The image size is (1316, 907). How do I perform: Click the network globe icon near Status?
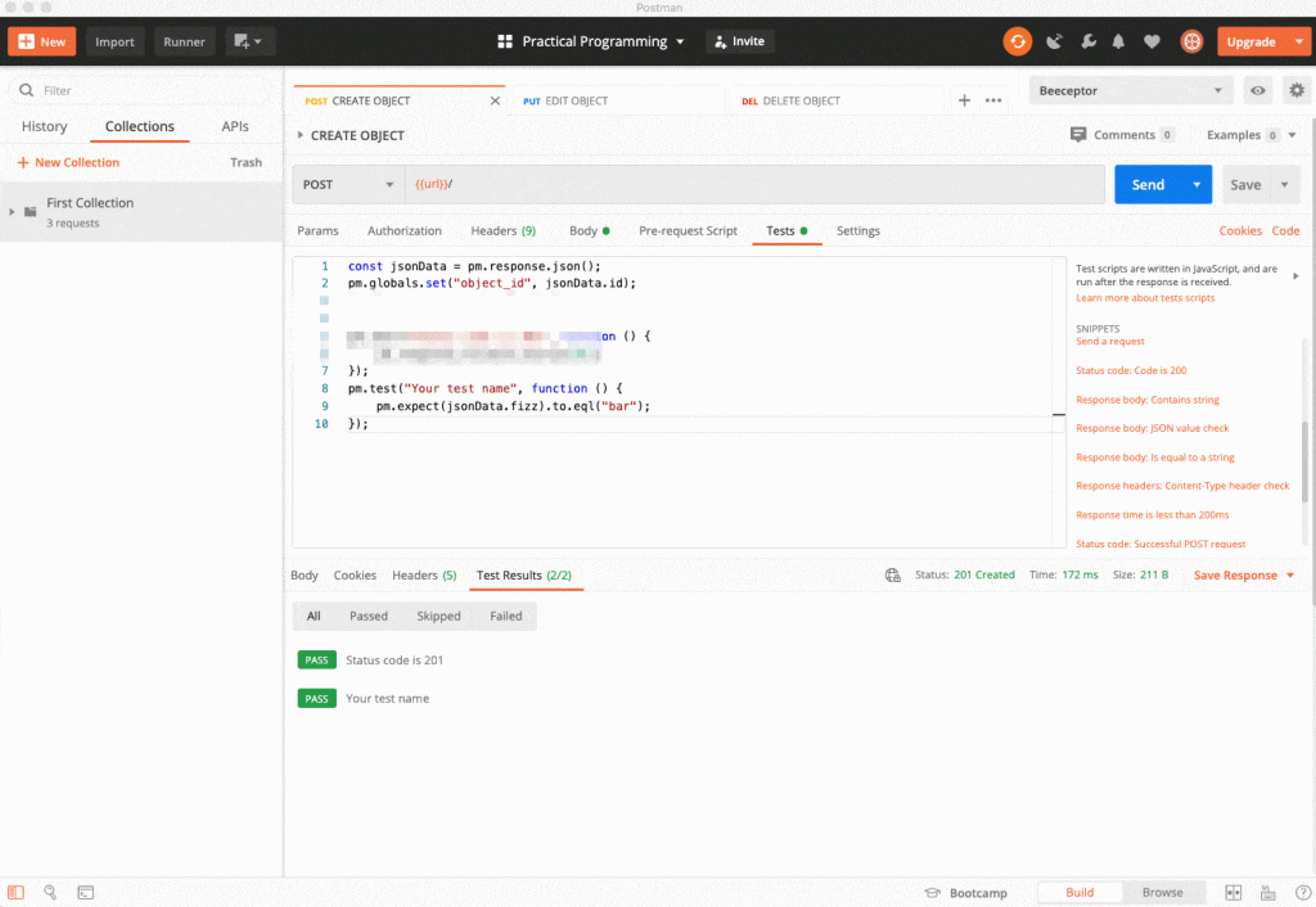coord(892,575)
